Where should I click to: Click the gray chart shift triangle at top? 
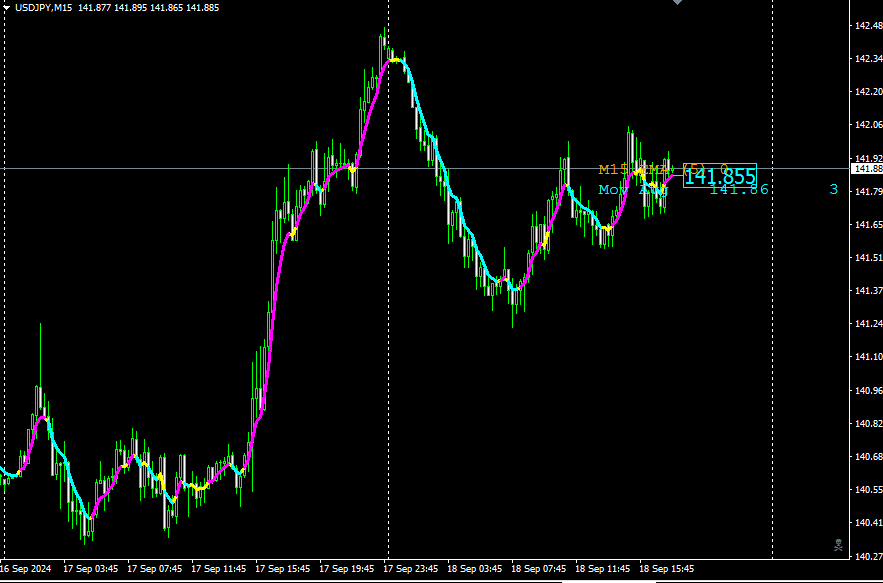point(677,3)
